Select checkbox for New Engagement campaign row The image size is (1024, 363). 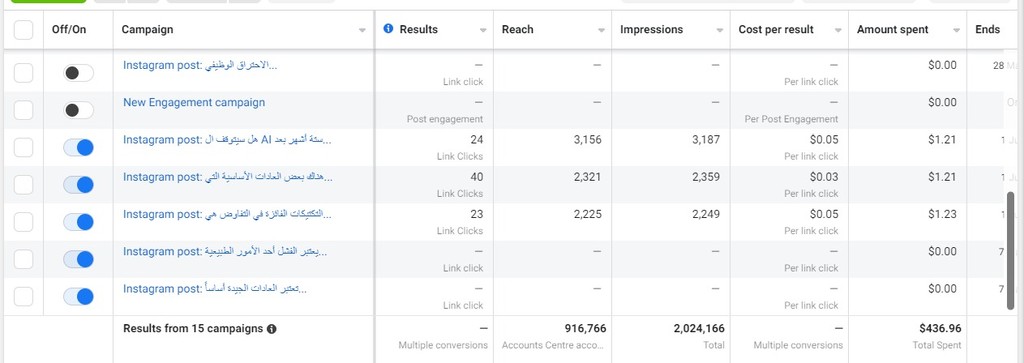pyautogui.click(x=24, y=110)
